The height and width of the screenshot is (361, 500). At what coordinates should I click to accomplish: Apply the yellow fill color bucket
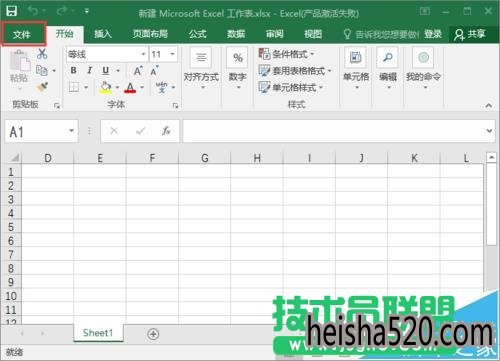pos(106,87)
